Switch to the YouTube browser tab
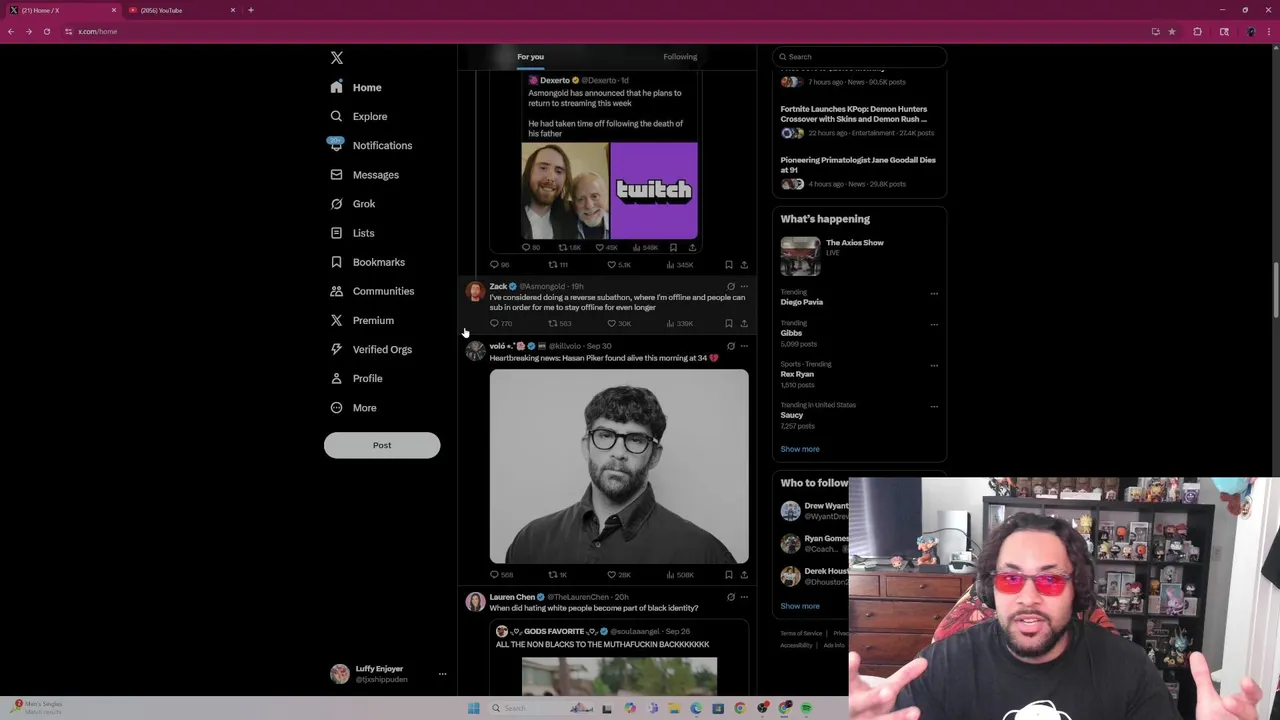The image size is (1280, 720). 181,10
